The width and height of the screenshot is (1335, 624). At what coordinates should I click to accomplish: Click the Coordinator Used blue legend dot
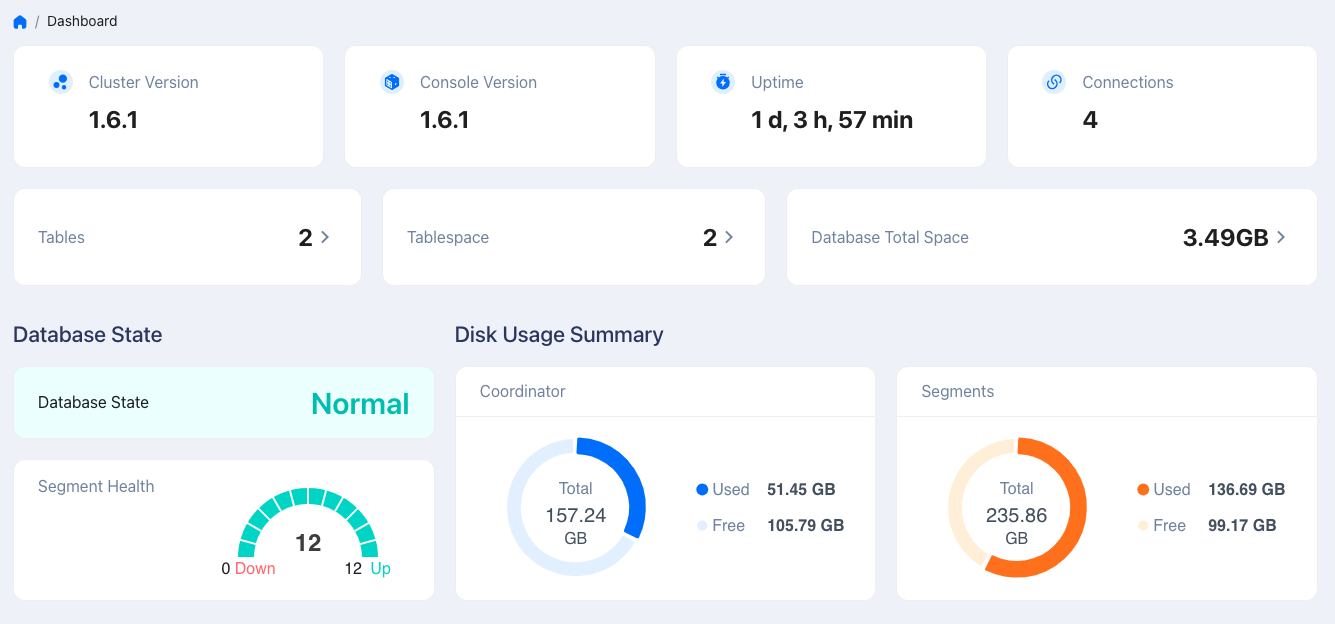[702, 490]
